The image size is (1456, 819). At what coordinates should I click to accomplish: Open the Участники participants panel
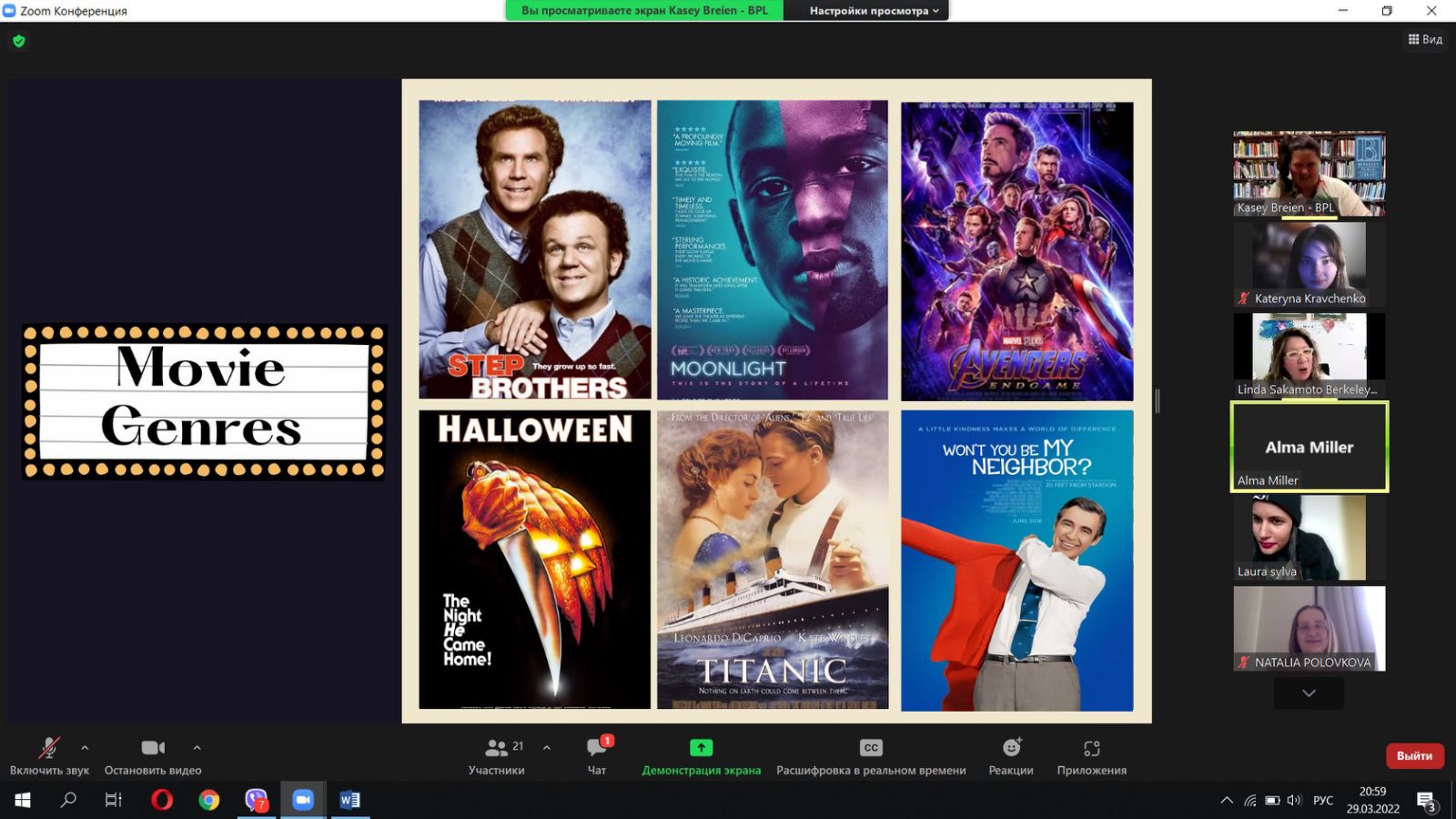click(x=497, y=756)
